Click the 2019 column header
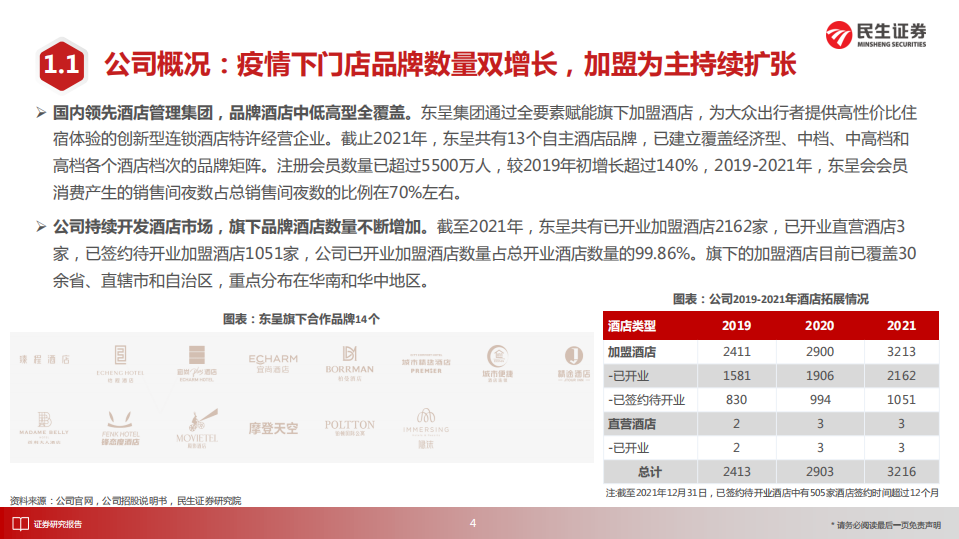The height and width of the screenshot is (539, 959). coord(736,326)
